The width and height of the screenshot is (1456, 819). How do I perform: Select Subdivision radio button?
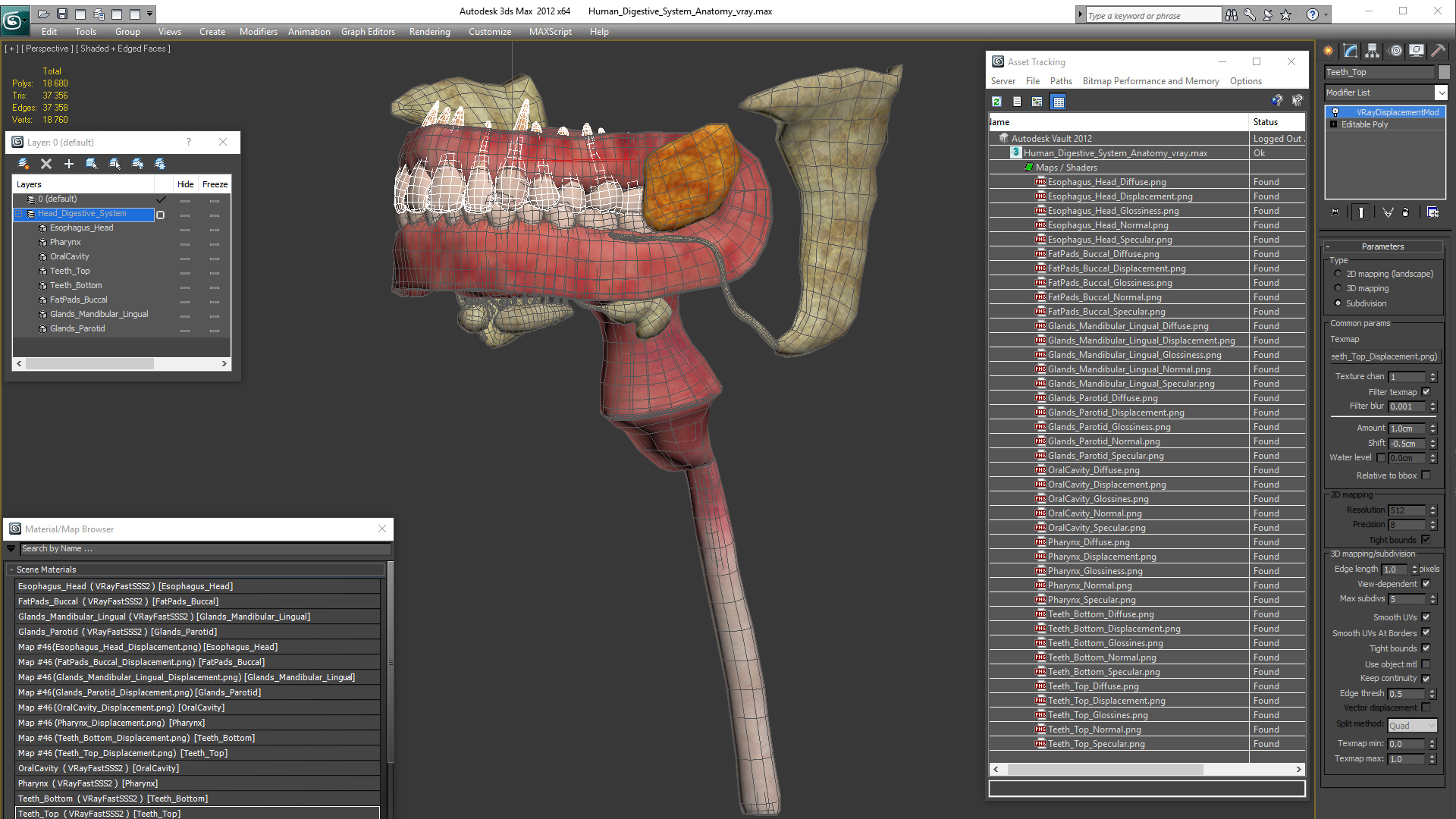(x=1338, y=303)
